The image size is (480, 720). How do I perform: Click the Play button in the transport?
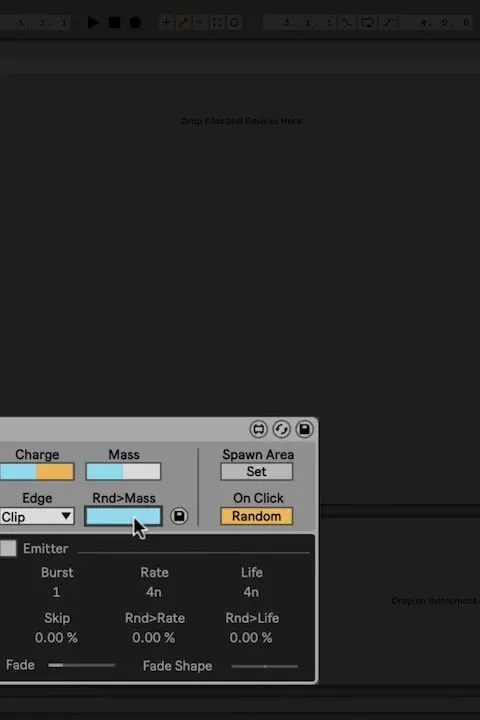(93, 22)
